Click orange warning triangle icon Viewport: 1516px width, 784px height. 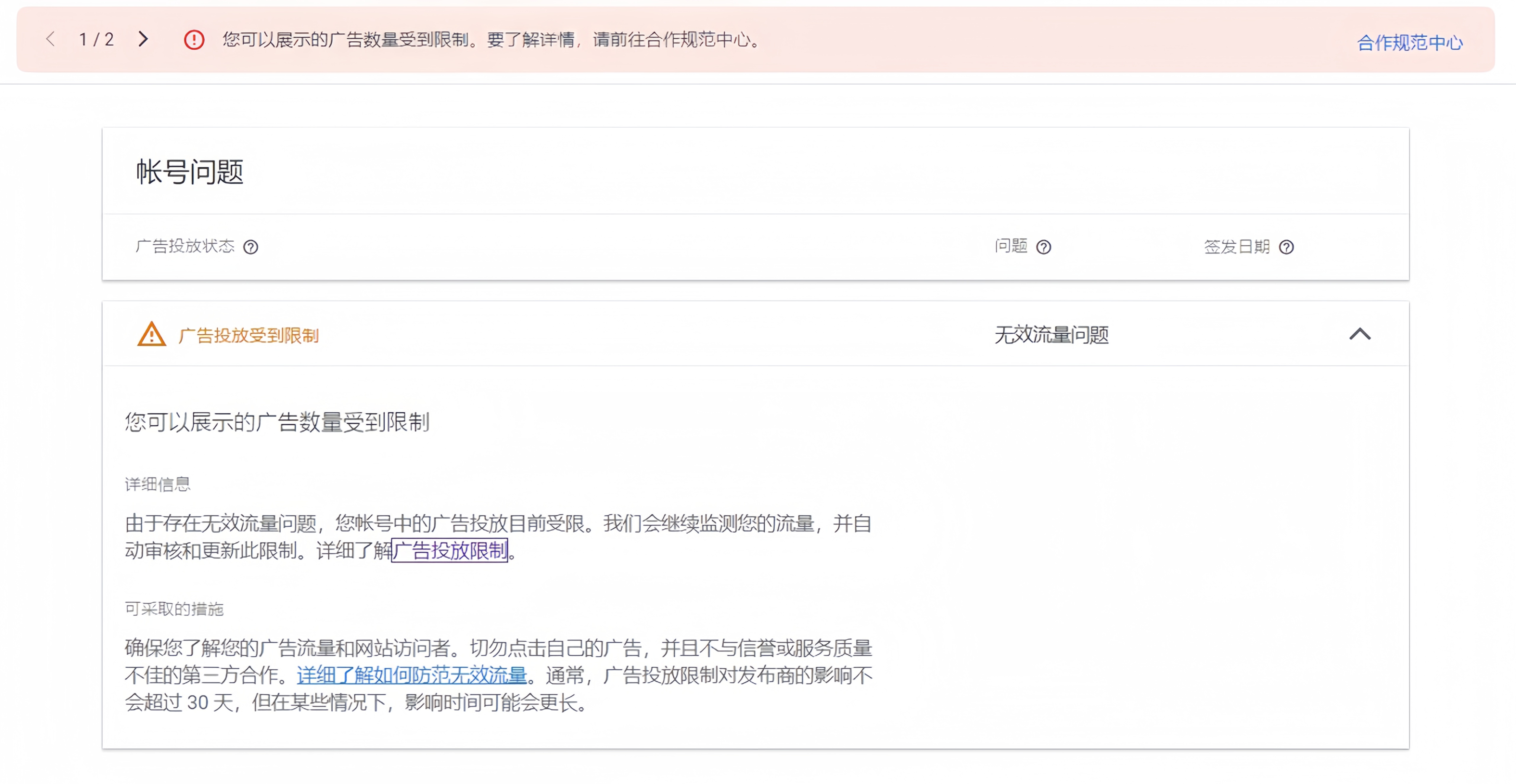coord(151,334)
